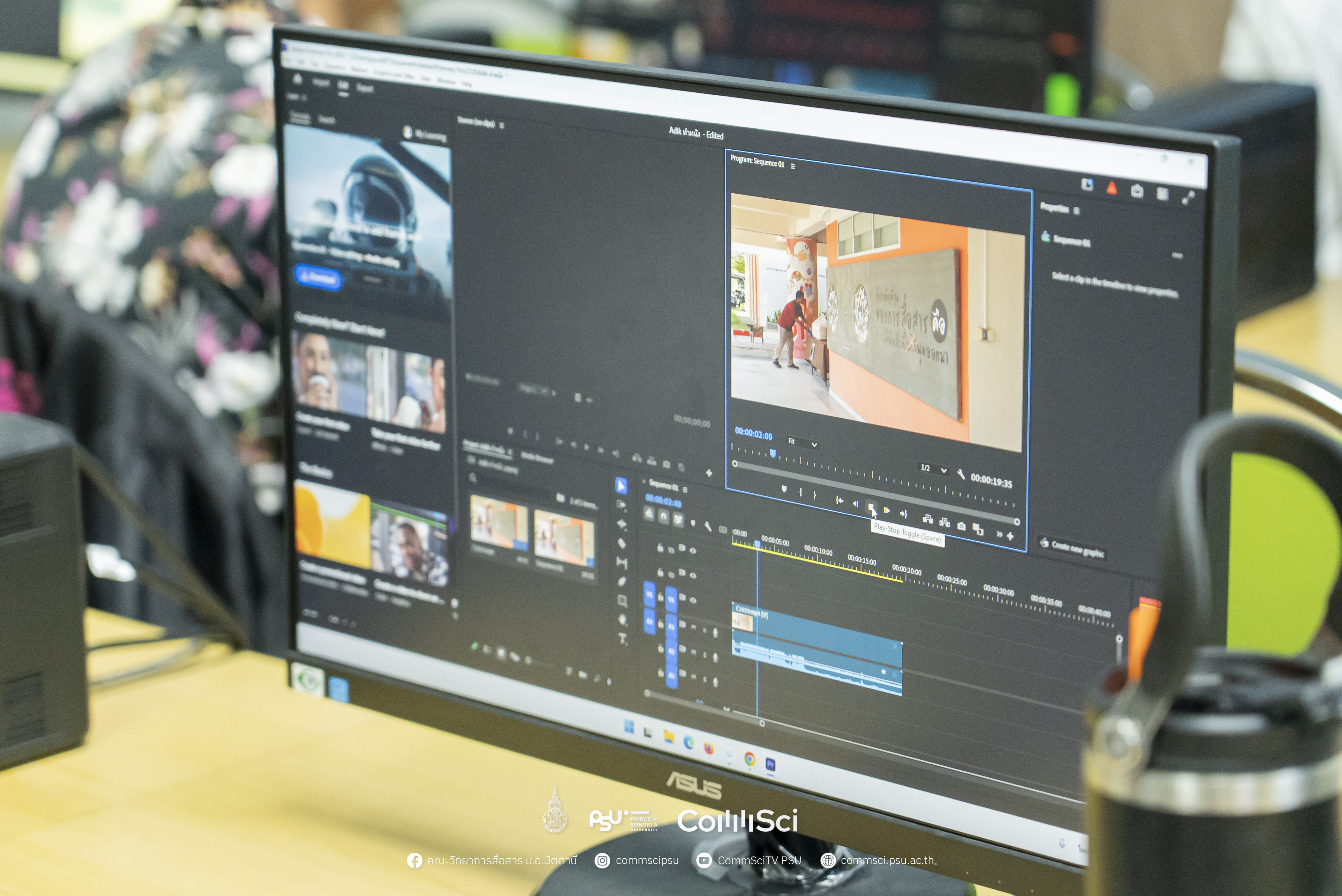Open the Window menu
1342x896 pixels.
[446, 81]
